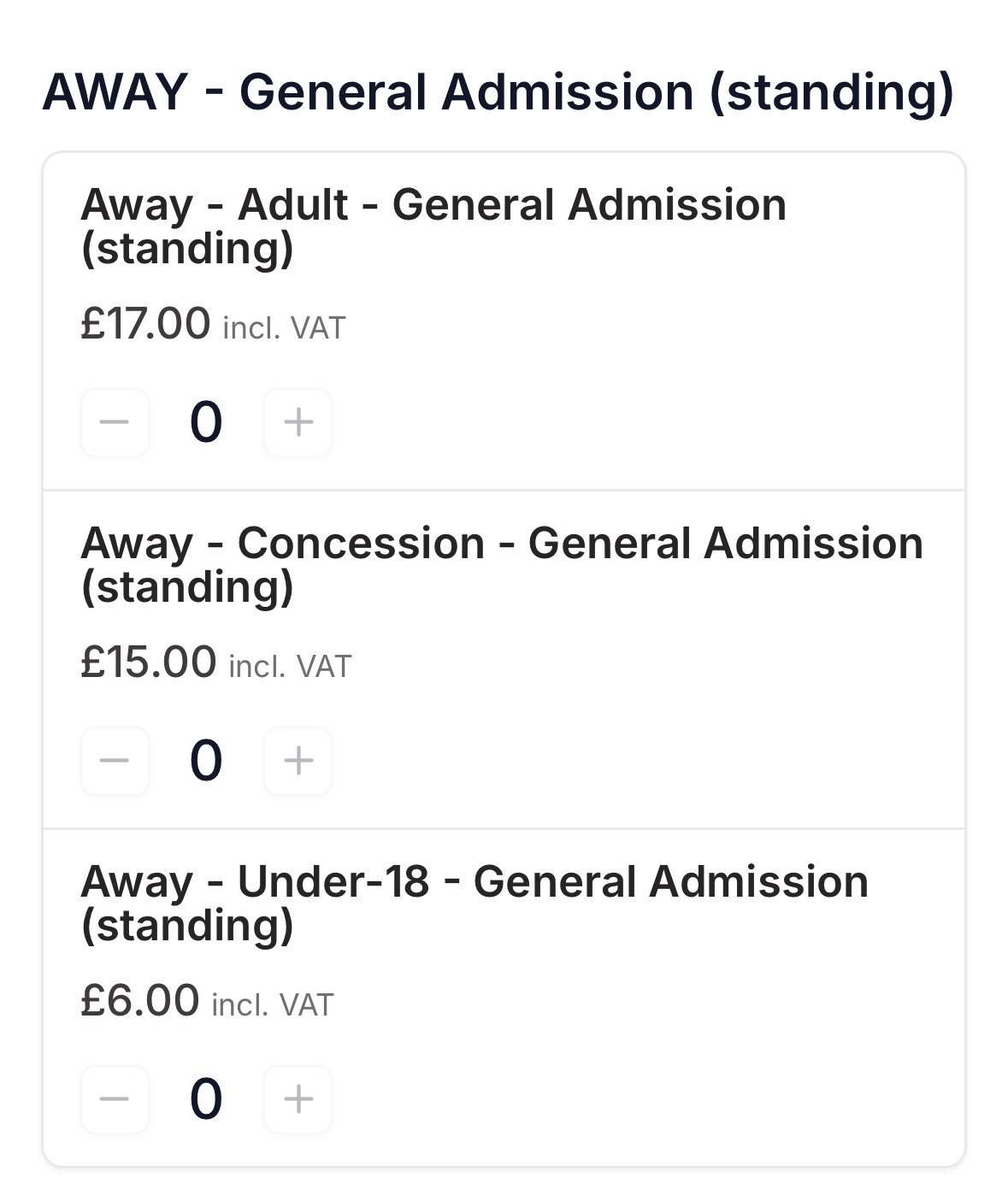This screenshot has width=1008, height=1201.
Task: Tap the Away Under-18 ticket title
Action: click(474, 882)
